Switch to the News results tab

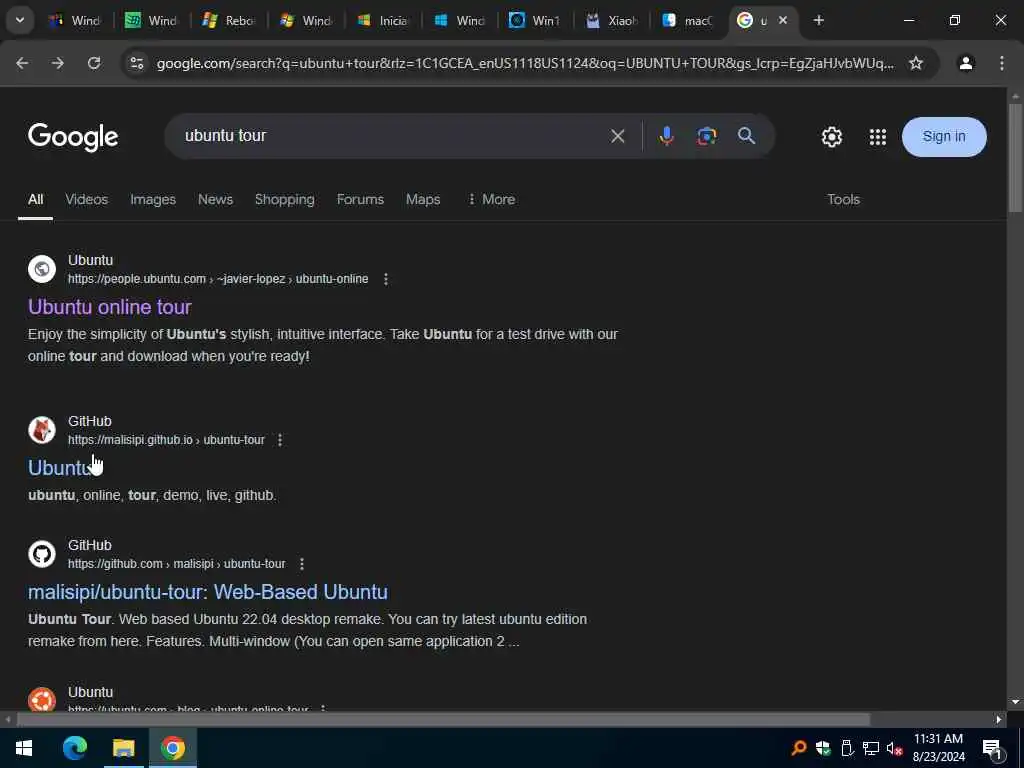point(216,199)
